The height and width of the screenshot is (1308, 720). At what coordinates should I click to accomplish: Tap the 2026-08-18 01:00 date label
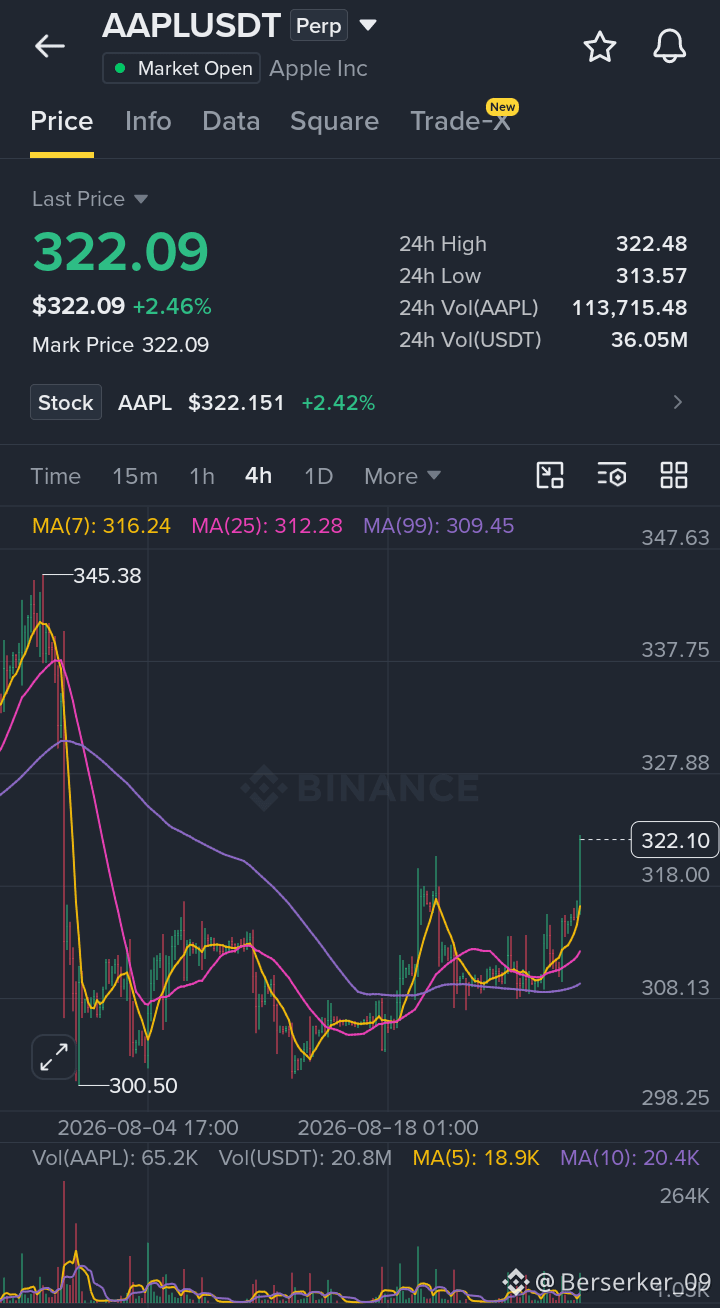point(388,1128)
